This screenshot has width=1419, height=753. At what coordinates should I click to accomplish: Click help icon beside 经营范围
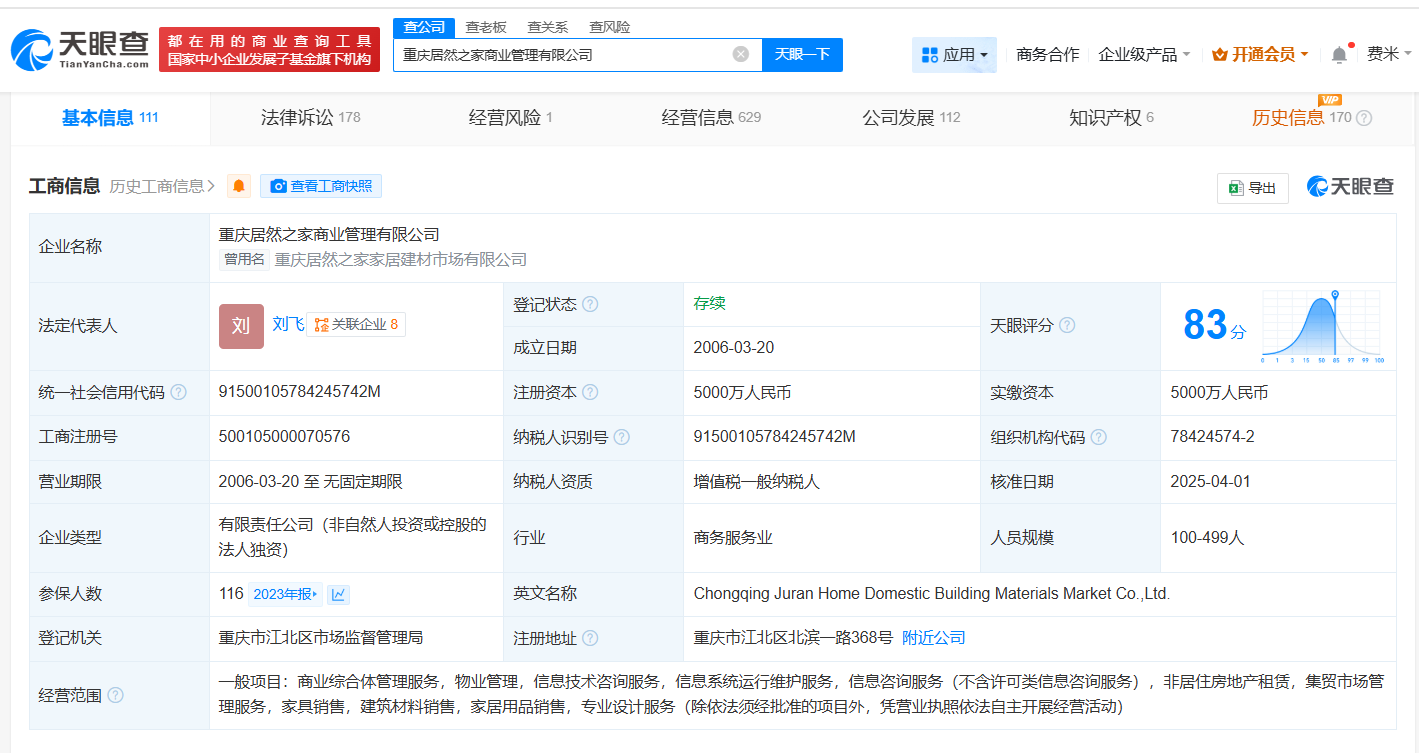click(x=115, y=695)
